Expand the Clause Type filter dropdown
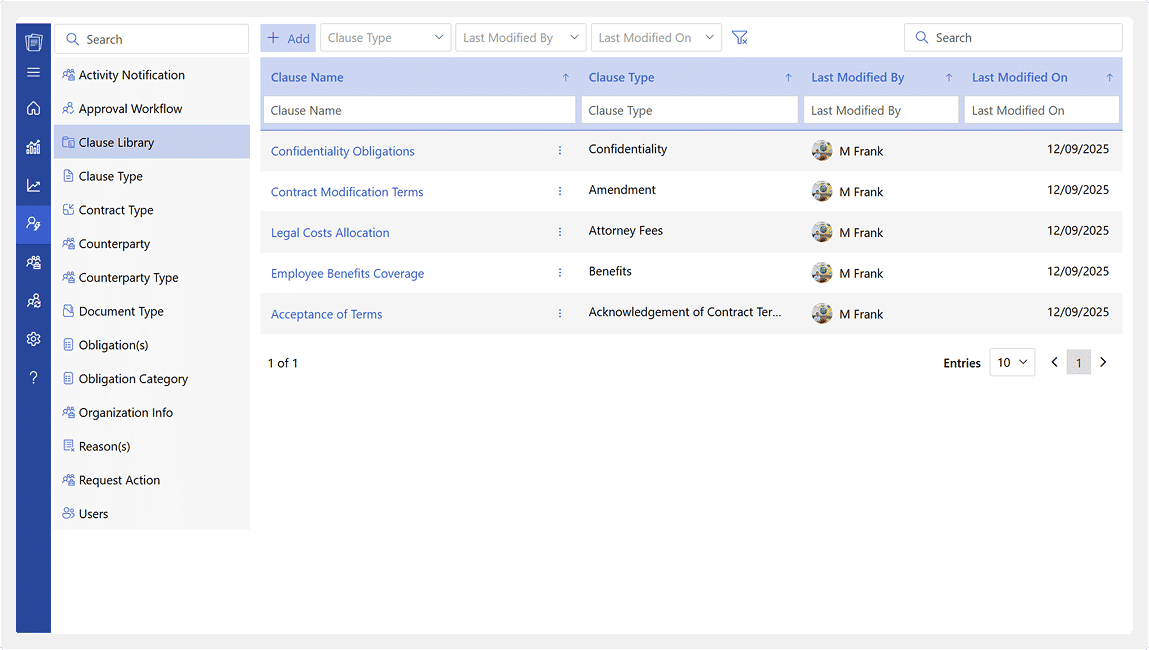The height and width of the screenshot is (650, 1149). tap(385, 38)
